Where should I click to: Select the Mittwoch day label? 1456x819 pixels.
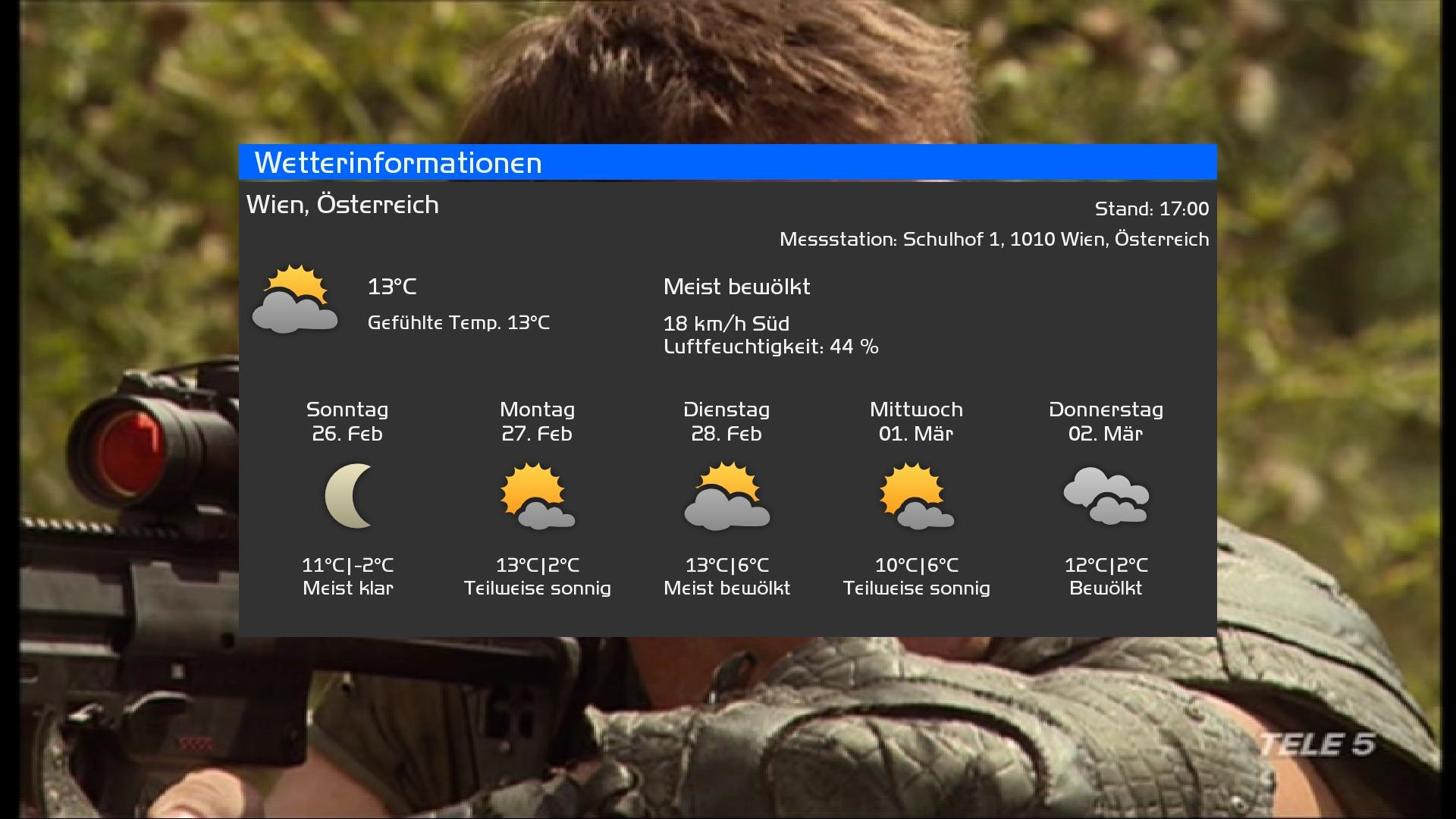point(916,410)
